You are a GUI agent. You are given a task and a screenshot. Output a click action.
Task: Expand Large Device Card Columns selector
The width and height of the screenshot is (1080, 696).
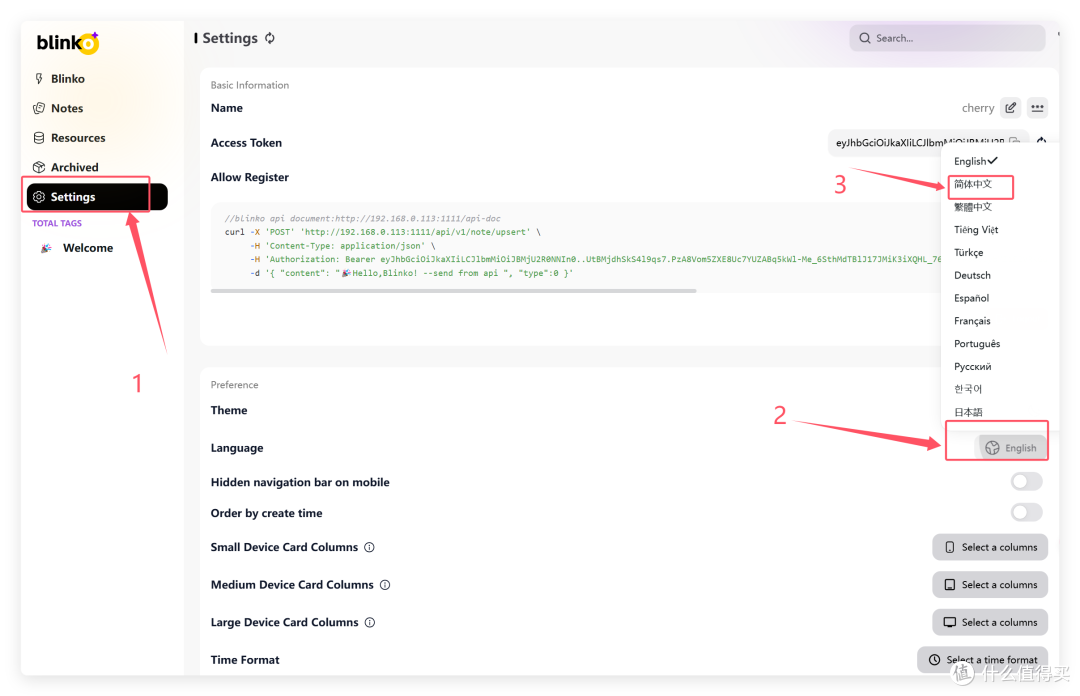pyautogui.click(x=990, y=622)
